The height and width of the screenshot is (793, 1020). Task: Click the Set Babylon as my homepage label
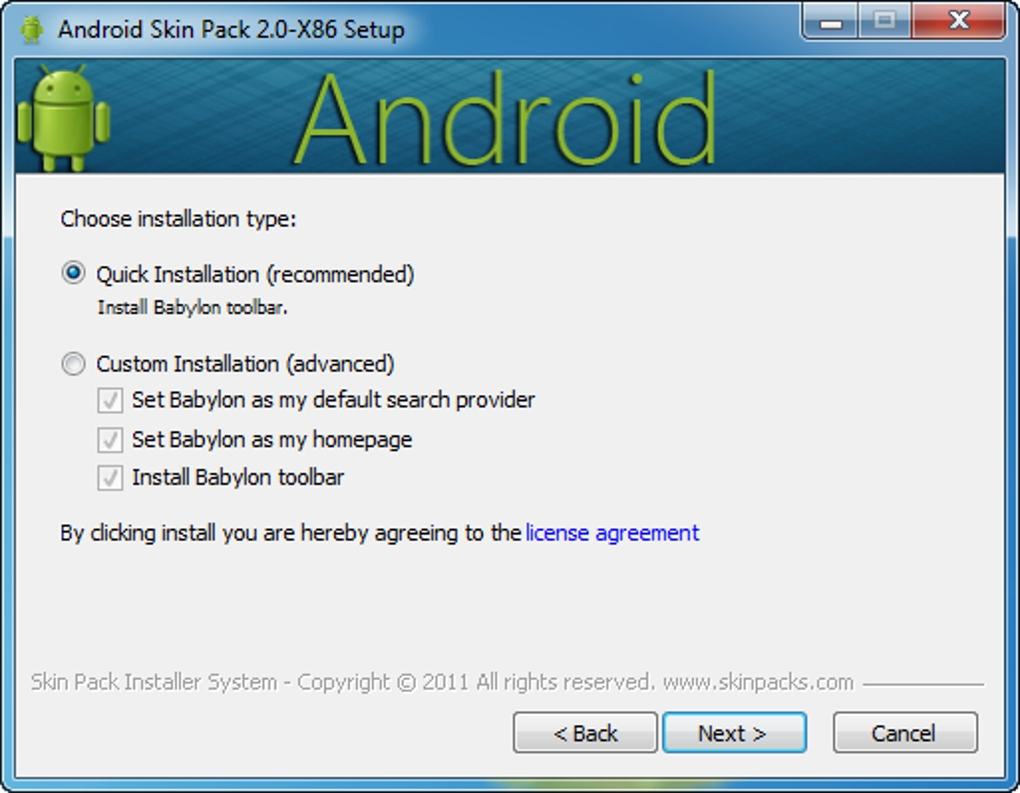pos(272,440)
